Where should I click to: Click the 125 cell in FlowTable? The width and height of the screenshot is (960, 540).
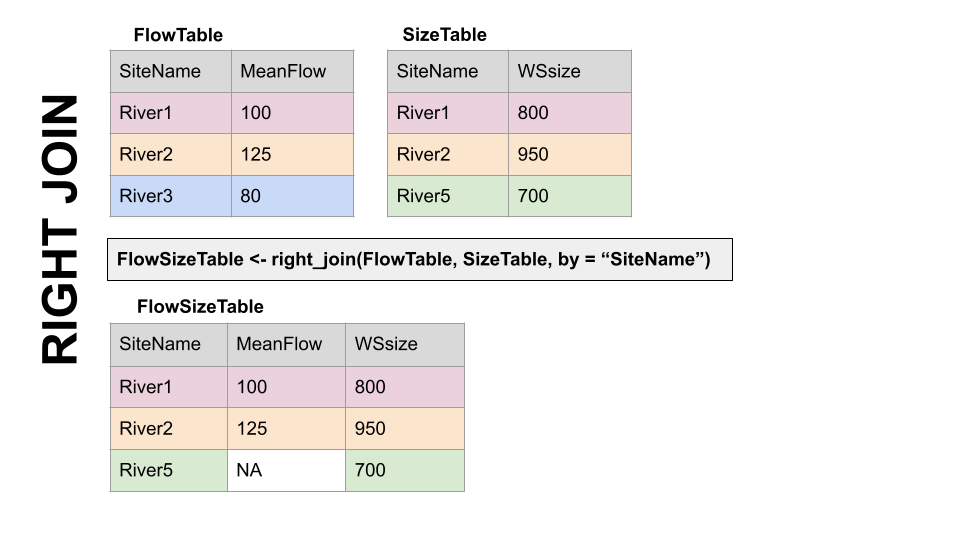coord(293,154)
